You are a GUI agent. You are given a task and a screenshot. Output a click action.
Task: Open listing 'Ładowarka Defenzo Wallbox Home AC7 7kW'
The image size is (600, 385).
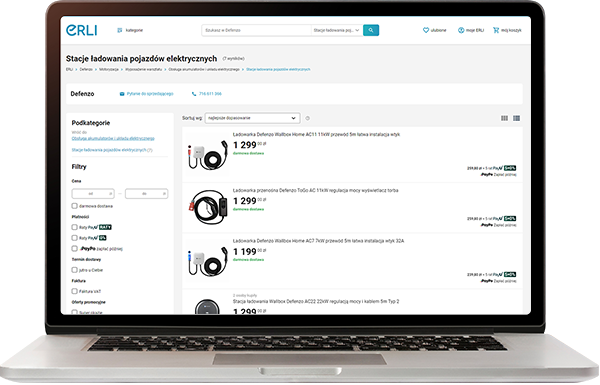click(x=318, y=241)
